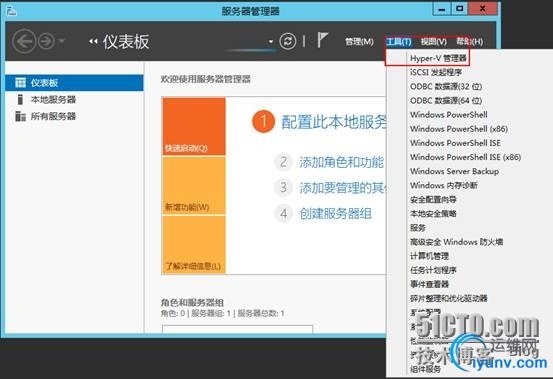The height and width of the screenshot is (379, 553).
Task: Launch Windows PowerShell (x86)
Action: pyautogui.click(x=459, y=129)
